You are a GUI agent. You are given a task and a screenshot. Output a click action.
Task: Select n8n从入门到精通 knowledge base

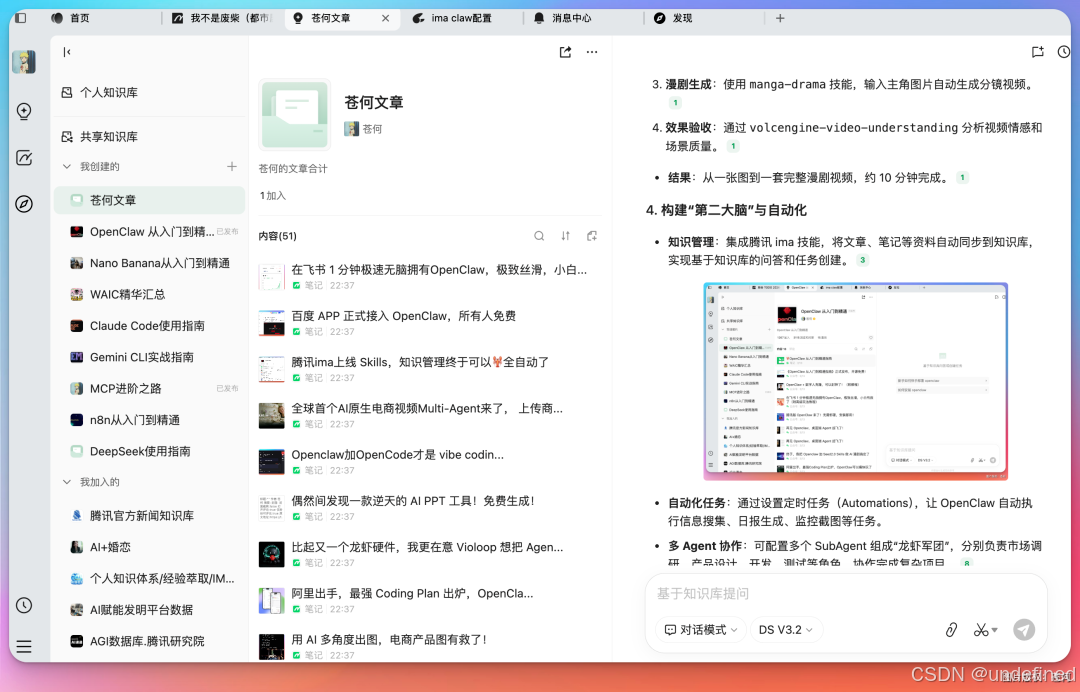(149, 420)
